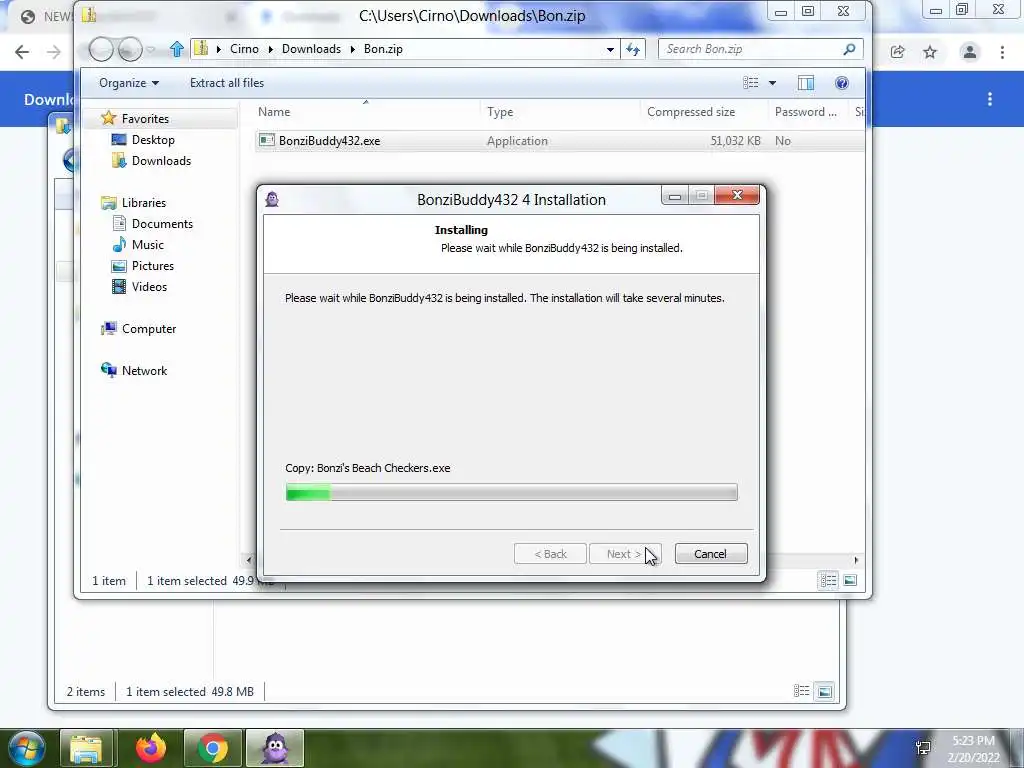The width and height of the screenshot is (1024, 768).
Task: Switch to large icons view in Bon.zip status bar
Action: point(850,580)
